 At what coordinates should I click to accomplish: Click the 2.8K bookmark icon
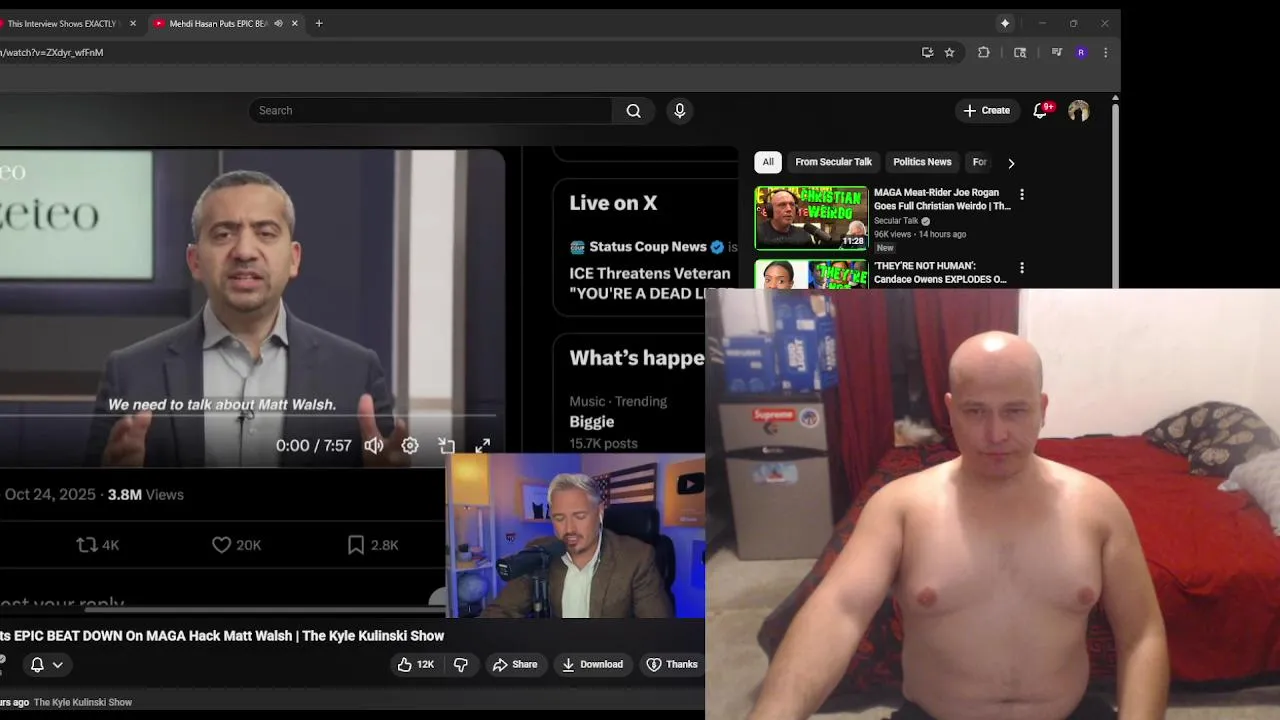pos(355,545)
